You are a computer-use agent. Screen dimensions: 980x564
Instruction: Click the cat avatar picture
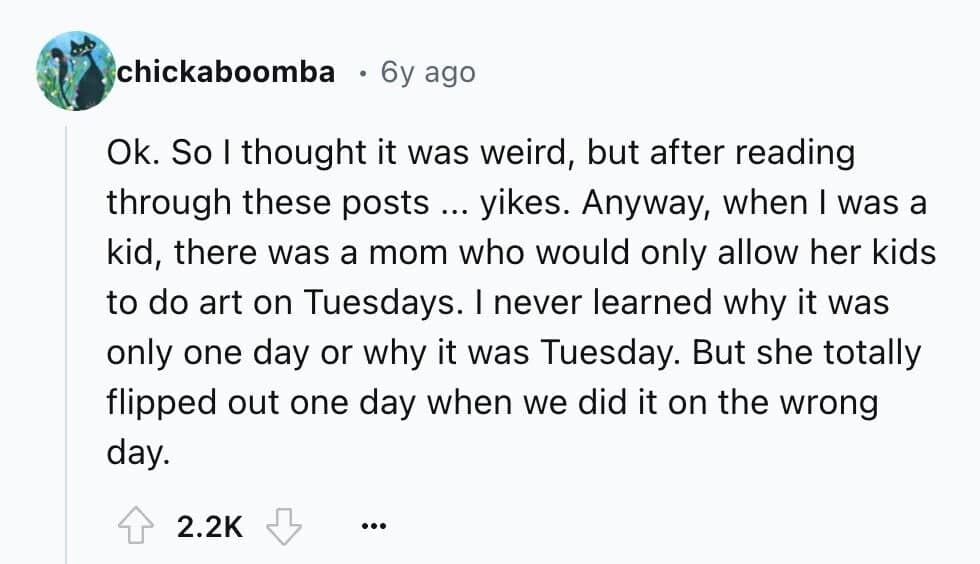click(x=75, y=72)
